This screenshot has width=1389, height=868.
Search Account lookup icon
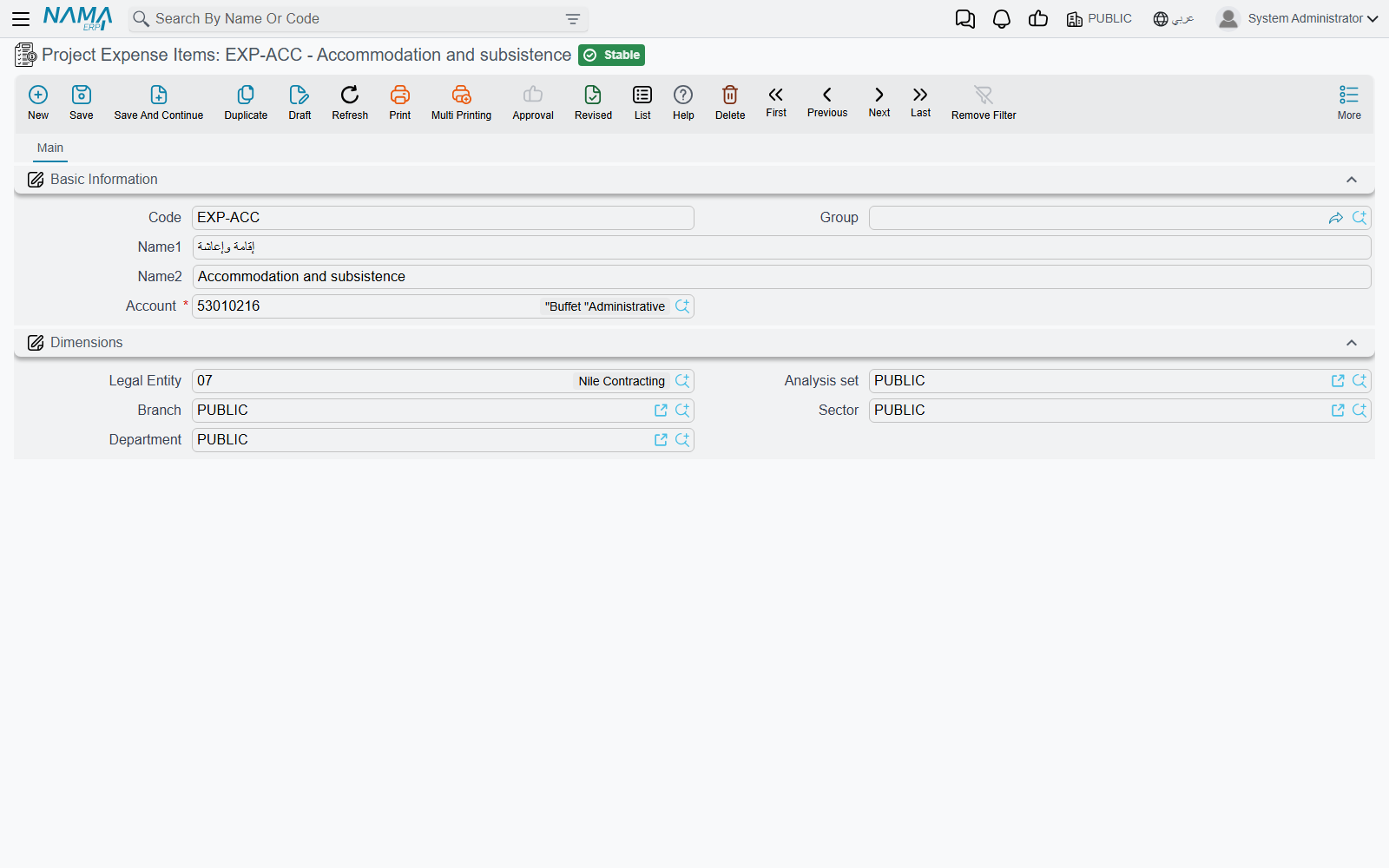pyautogui.click(x=682, y=306)
